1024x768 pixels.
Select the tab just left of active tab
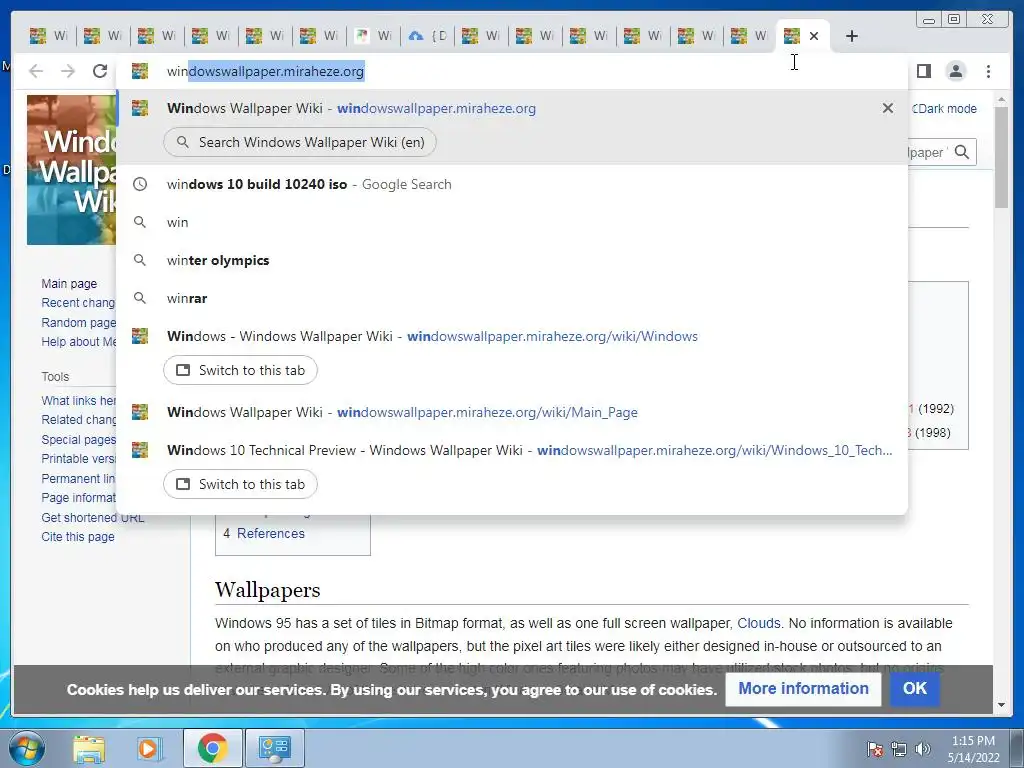point(750,36)
